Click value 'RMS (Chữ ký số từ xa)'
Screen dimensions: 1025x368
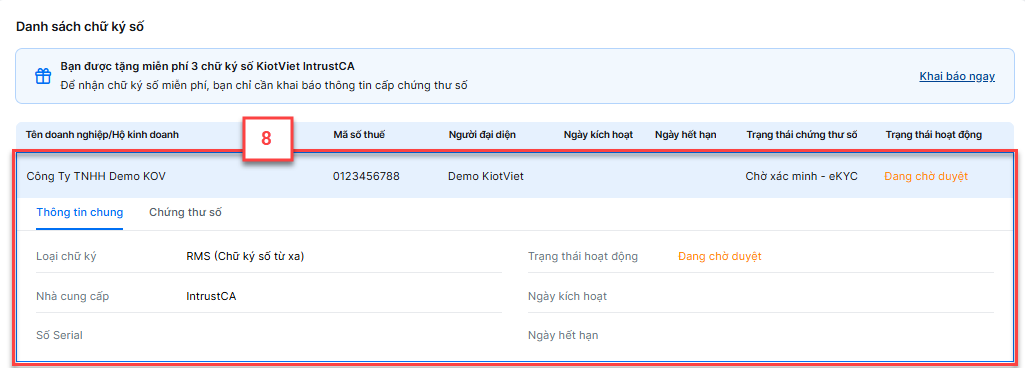coord(245,256)
